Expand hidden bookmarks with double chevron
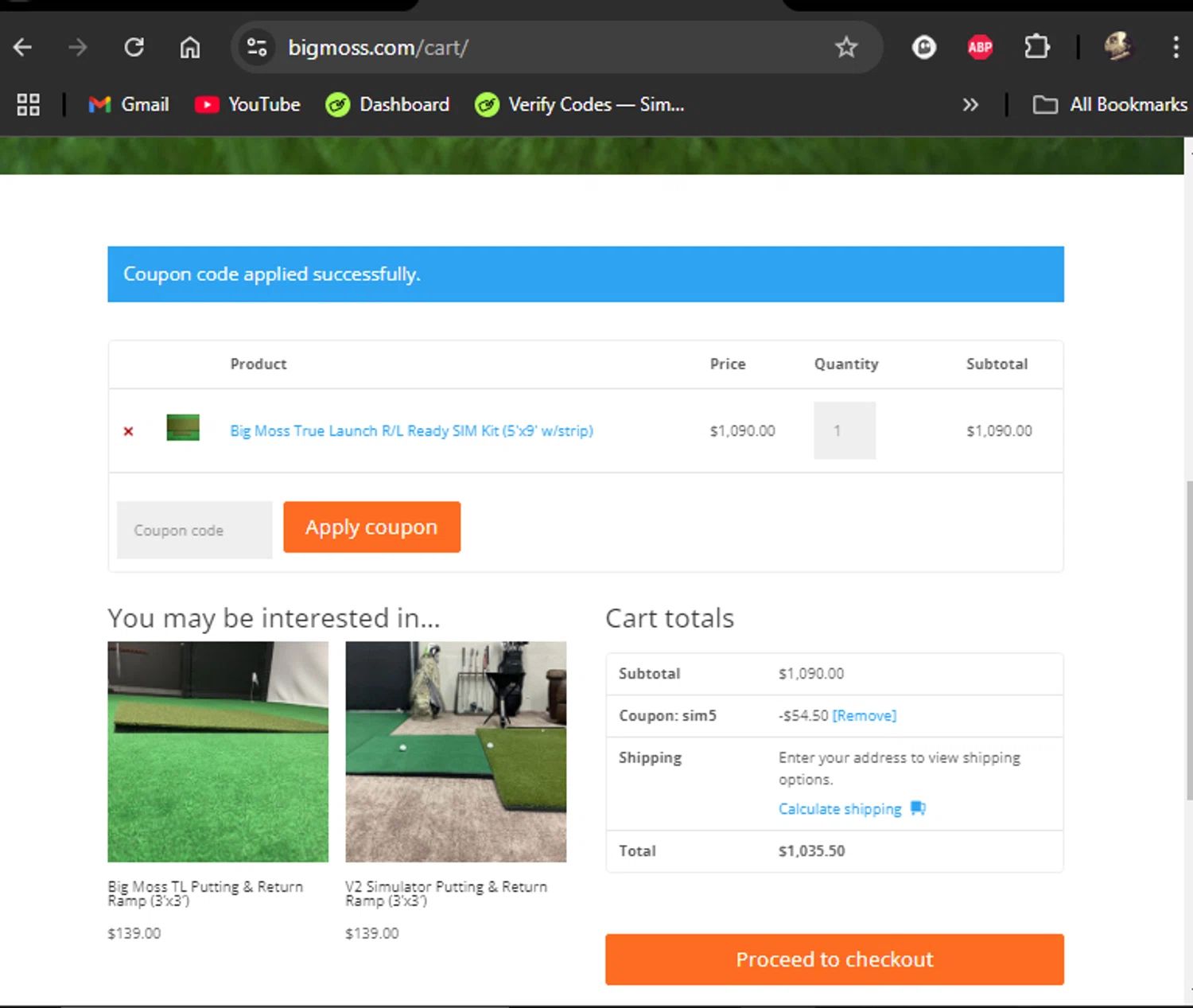 tap(970, 105)
